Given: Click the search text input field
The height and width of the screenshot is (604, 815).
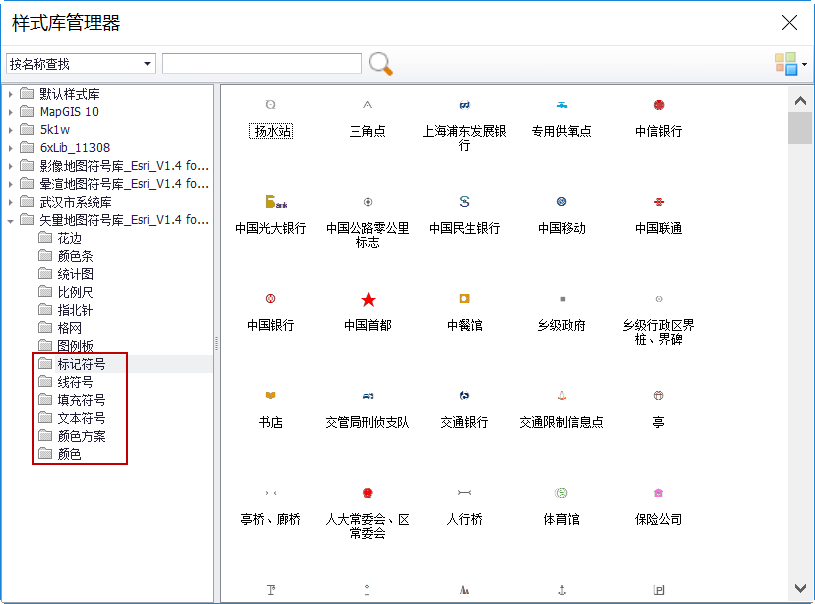Looking at the screenshot, I should (261, 63).
